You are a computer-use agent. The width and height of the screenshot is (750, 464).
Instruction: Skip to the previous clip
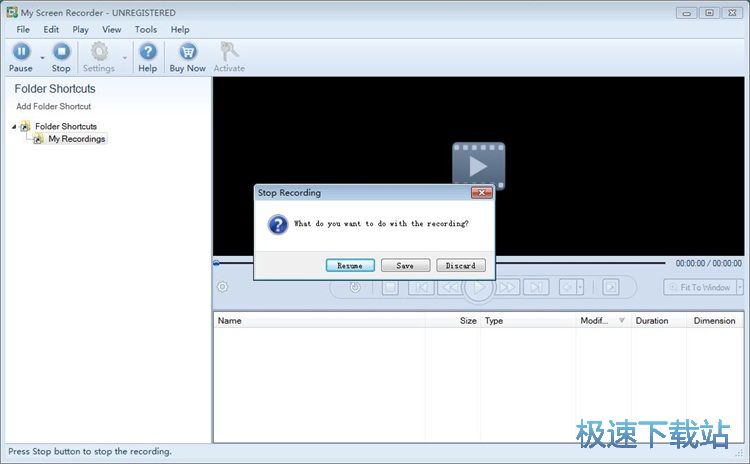point(421,287)
